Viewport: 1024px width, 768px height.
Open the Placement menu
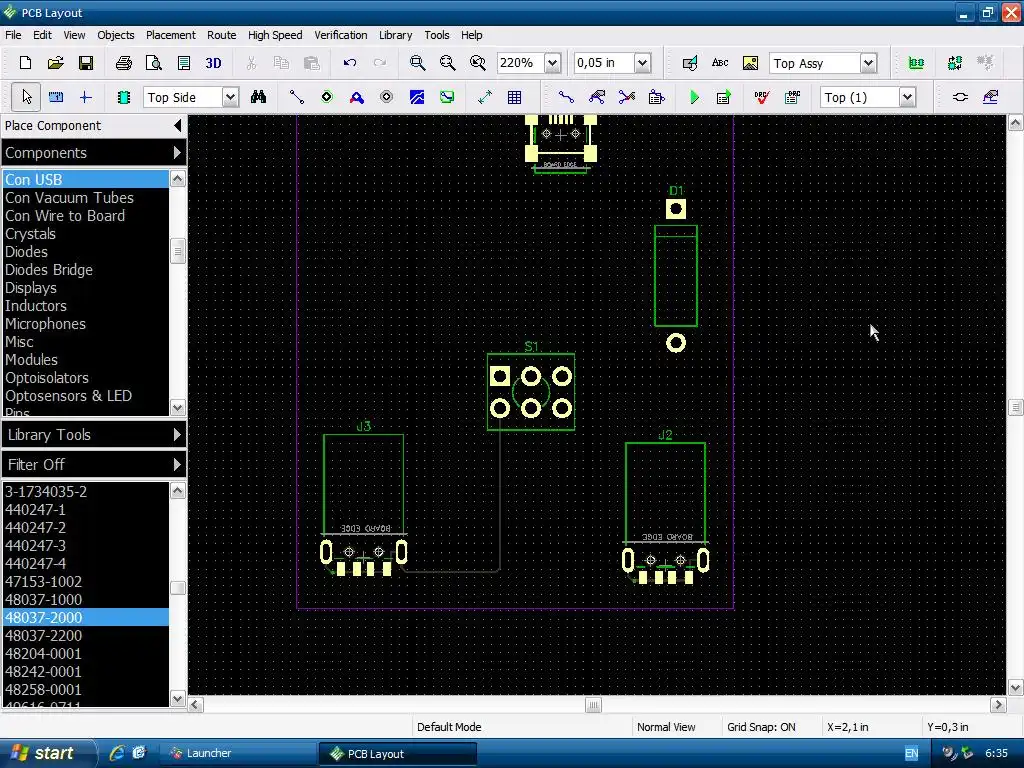(170, 35)
